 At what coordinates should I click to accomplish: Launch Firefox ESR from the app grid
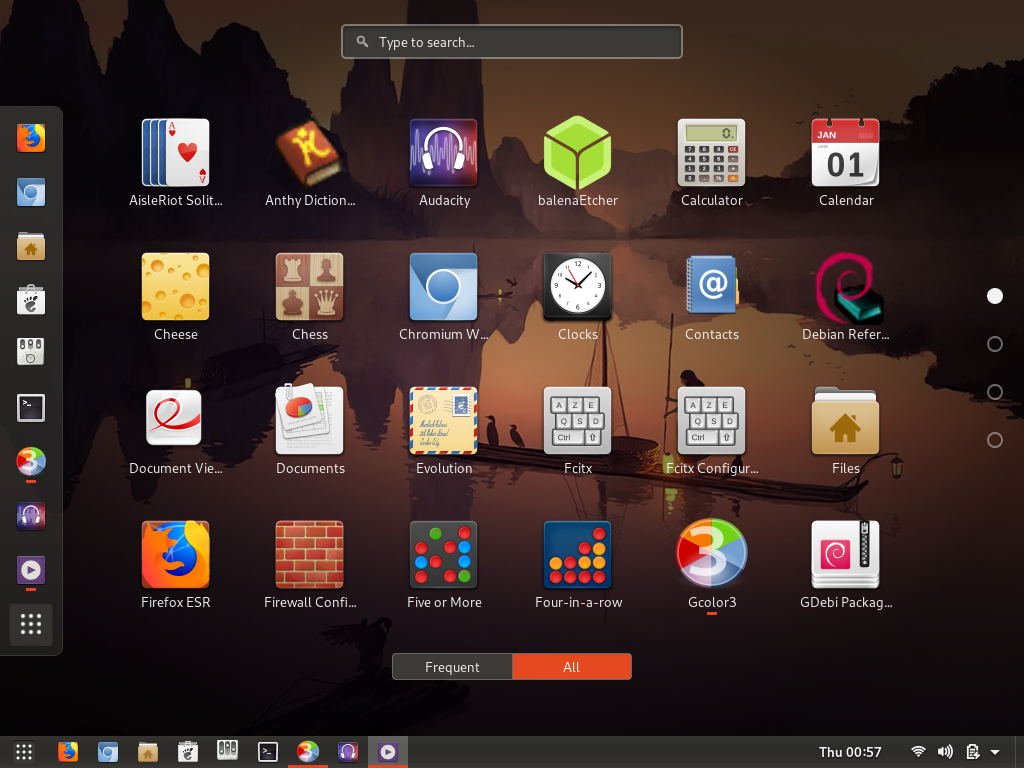[x=176, y=565]
